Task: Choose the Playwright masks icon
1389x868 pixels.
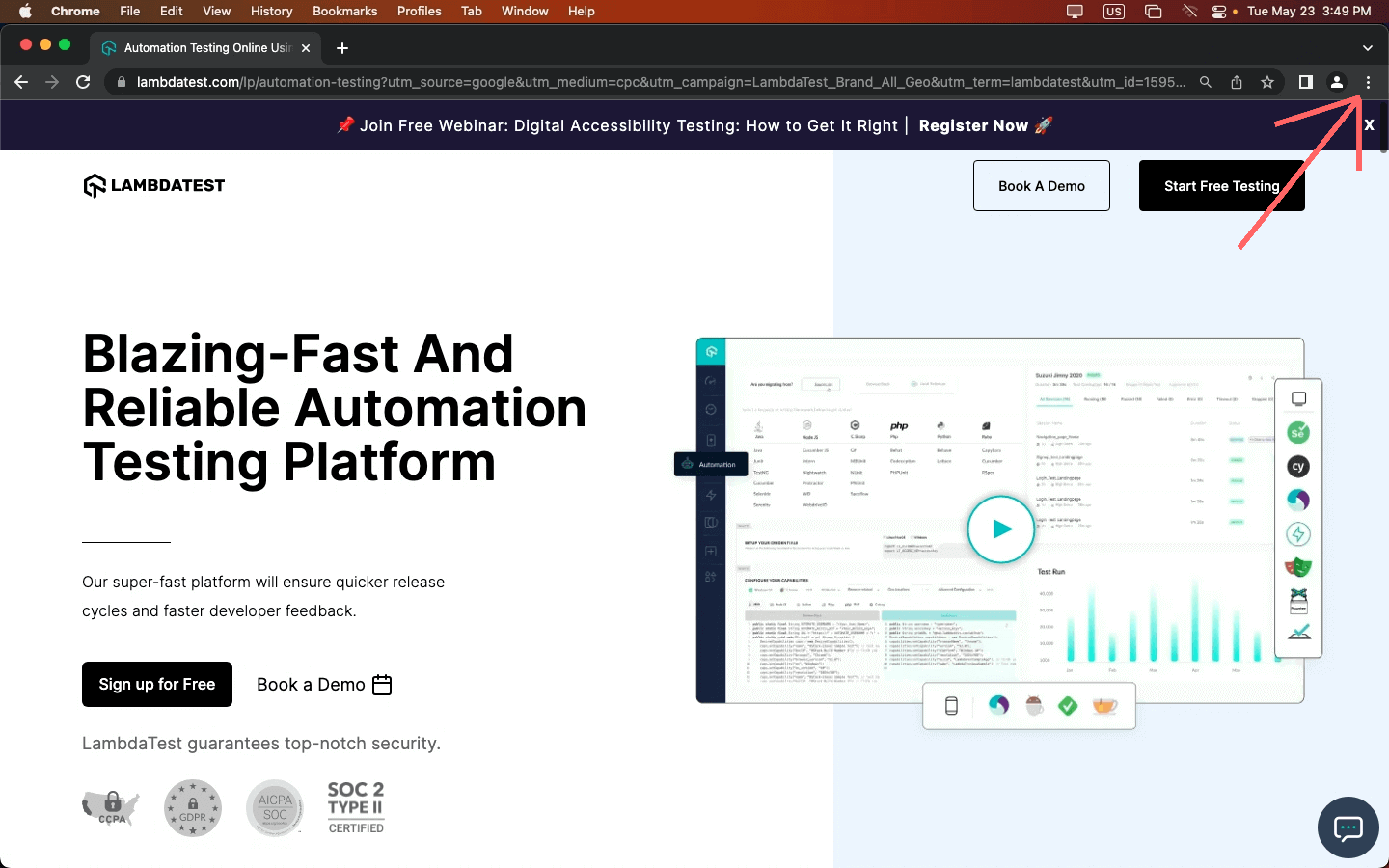Action: coord(1298,567)
